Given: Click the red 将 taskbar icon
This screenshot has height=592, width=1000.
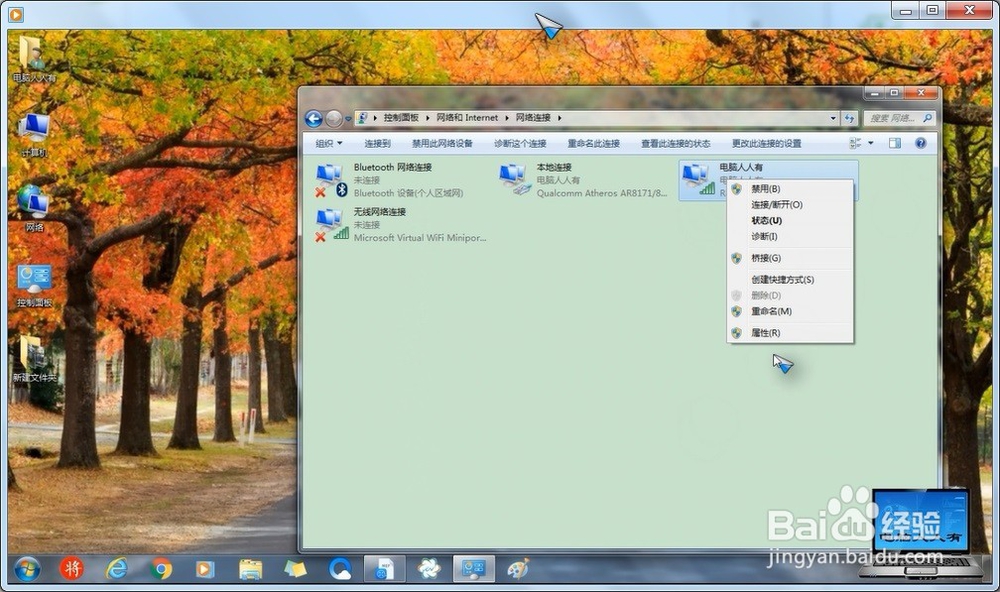Looking at the screenshot, I should pyautogui.click(x=71, y=568).
